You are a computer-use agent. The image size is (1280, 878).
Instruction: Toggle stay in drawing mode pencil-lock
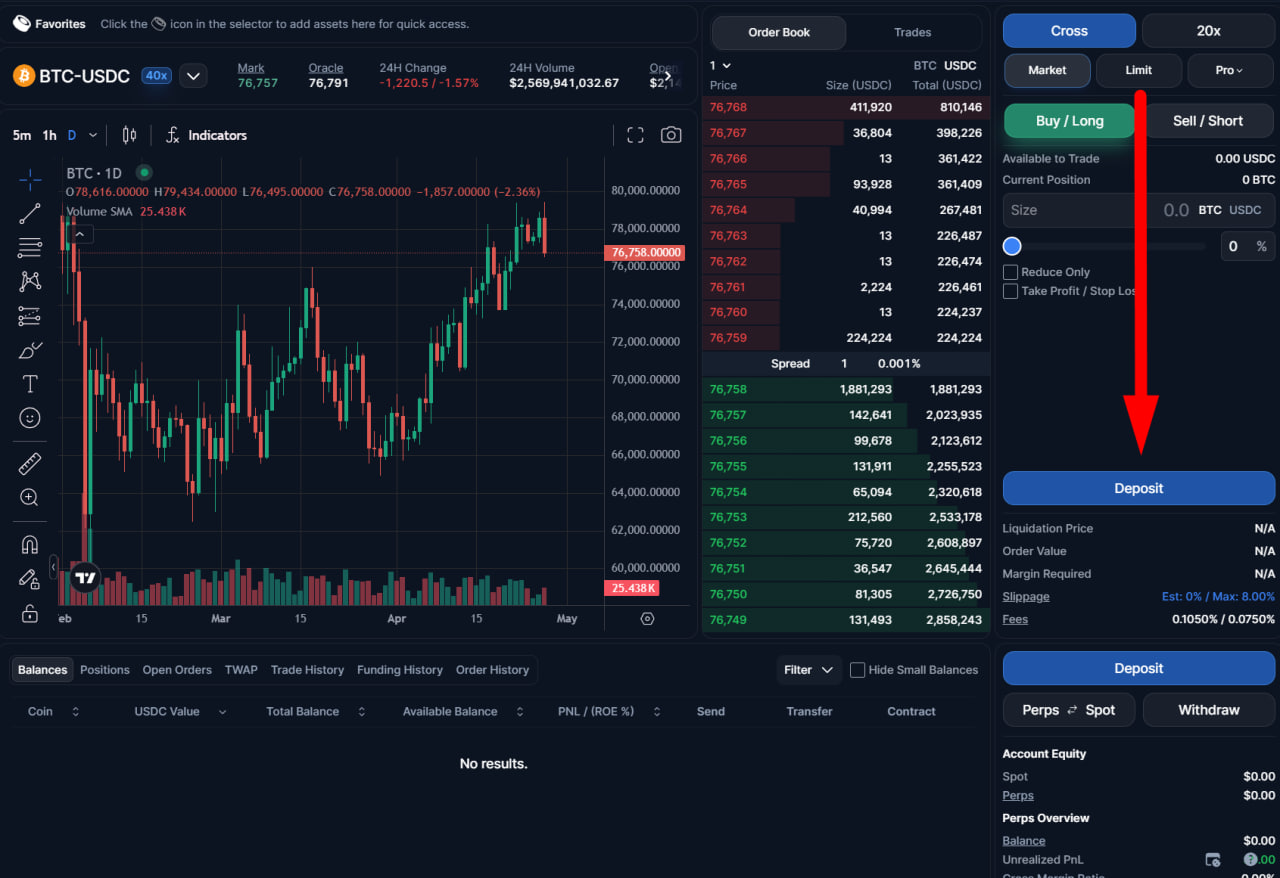pyautogui.click(x=30, y=578)
